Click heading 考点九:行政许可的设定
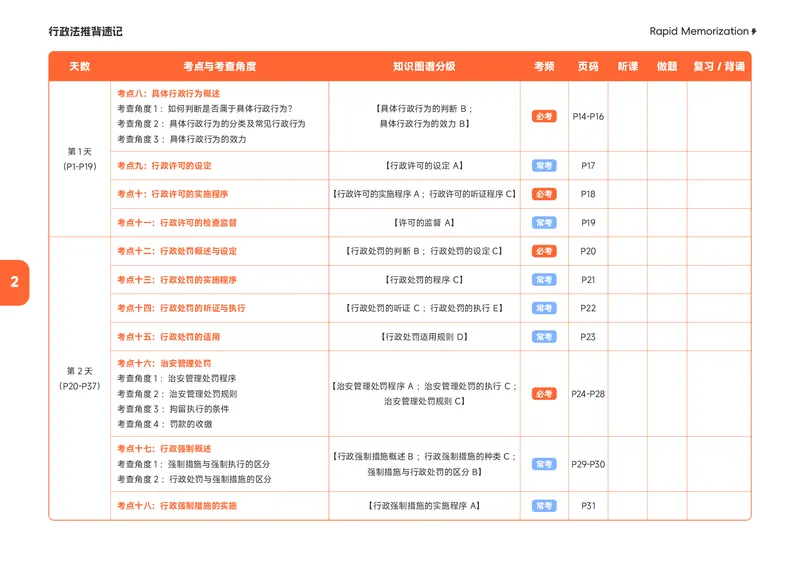The width and height of the screenshot is (800, 566). 164,166
